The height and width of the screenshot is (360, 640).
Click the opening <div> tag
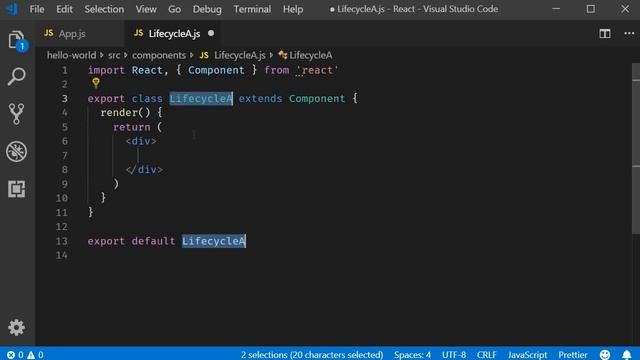pos(141,141)
